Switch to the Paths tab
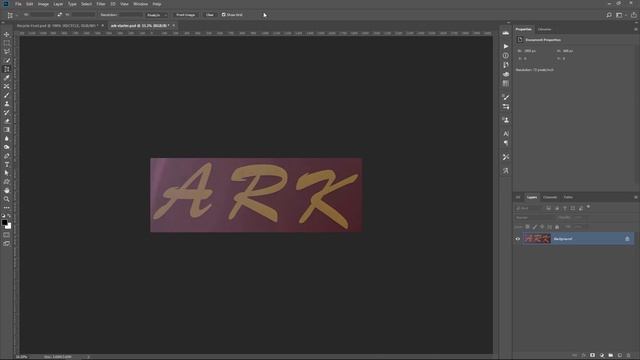Screen dimensions: 640x360 point(568,197)
